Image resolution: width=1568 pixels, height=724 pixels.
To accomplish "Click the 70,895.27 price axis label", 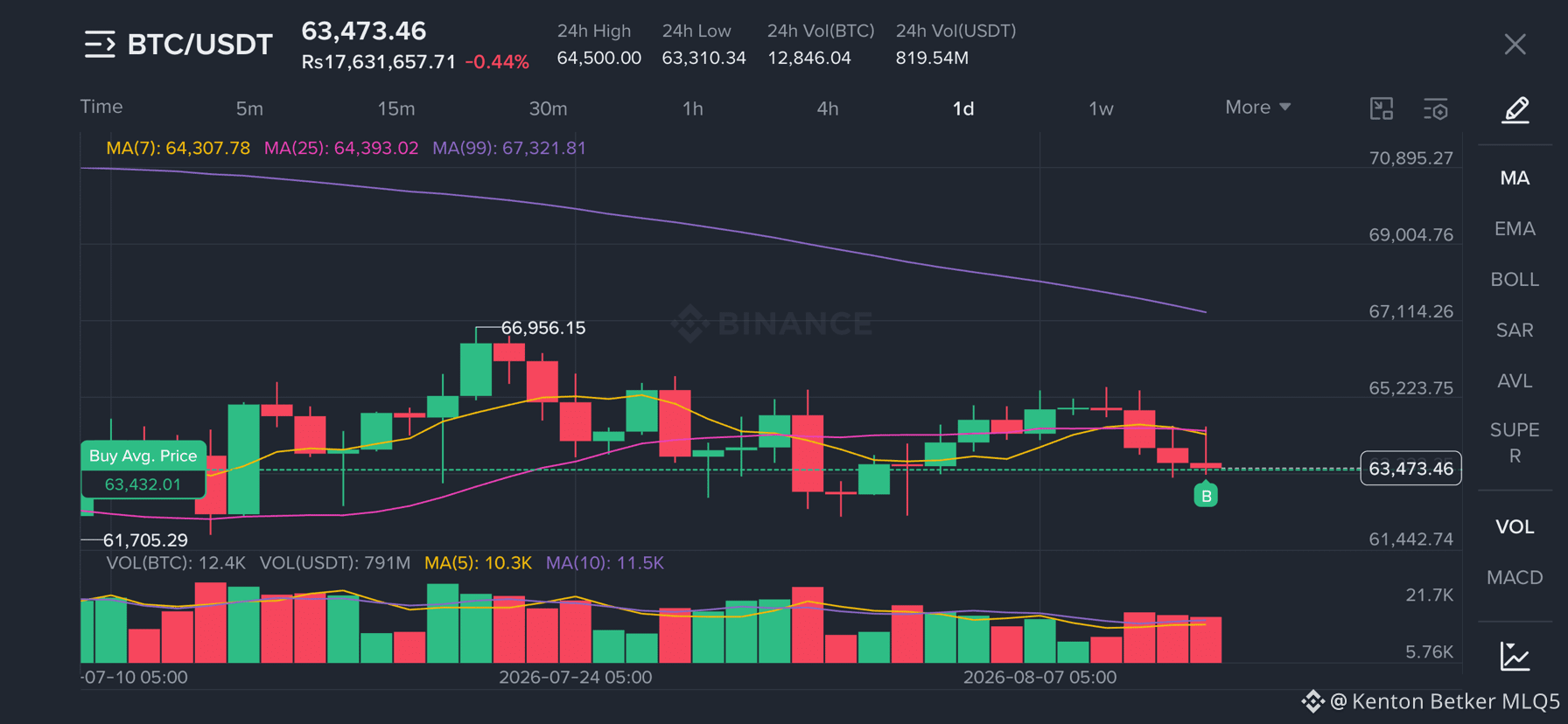I will pos(1410,158).
